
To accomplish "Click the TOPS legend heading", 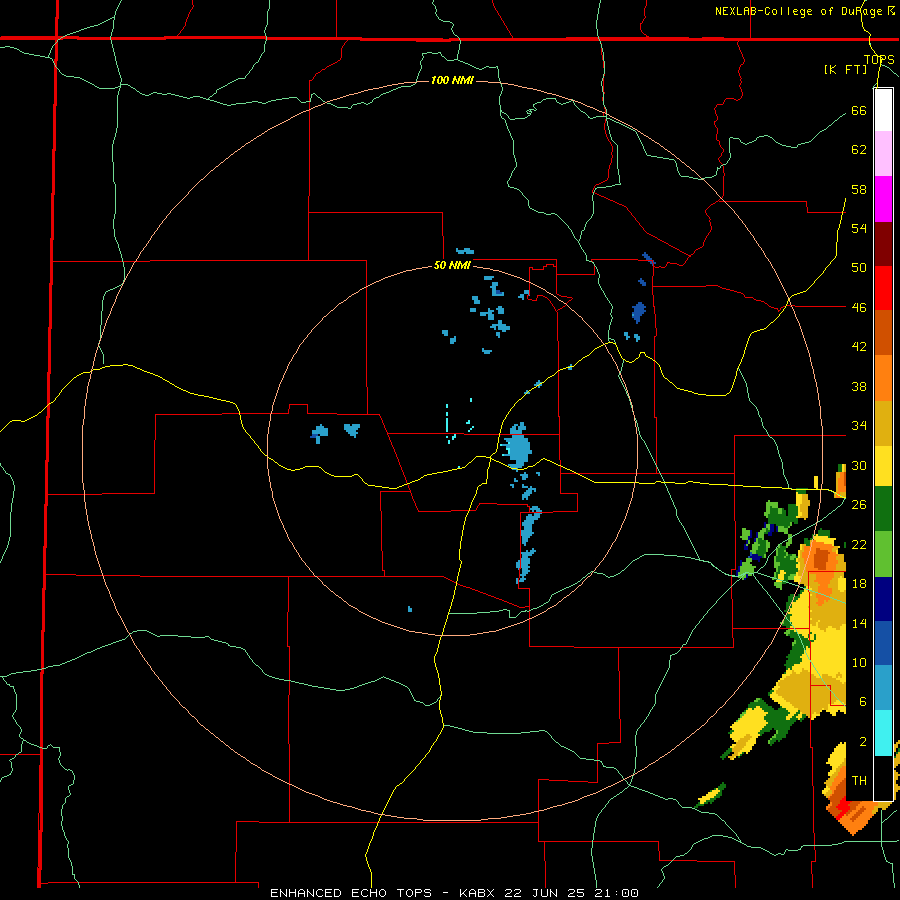I will click(879, 60).
